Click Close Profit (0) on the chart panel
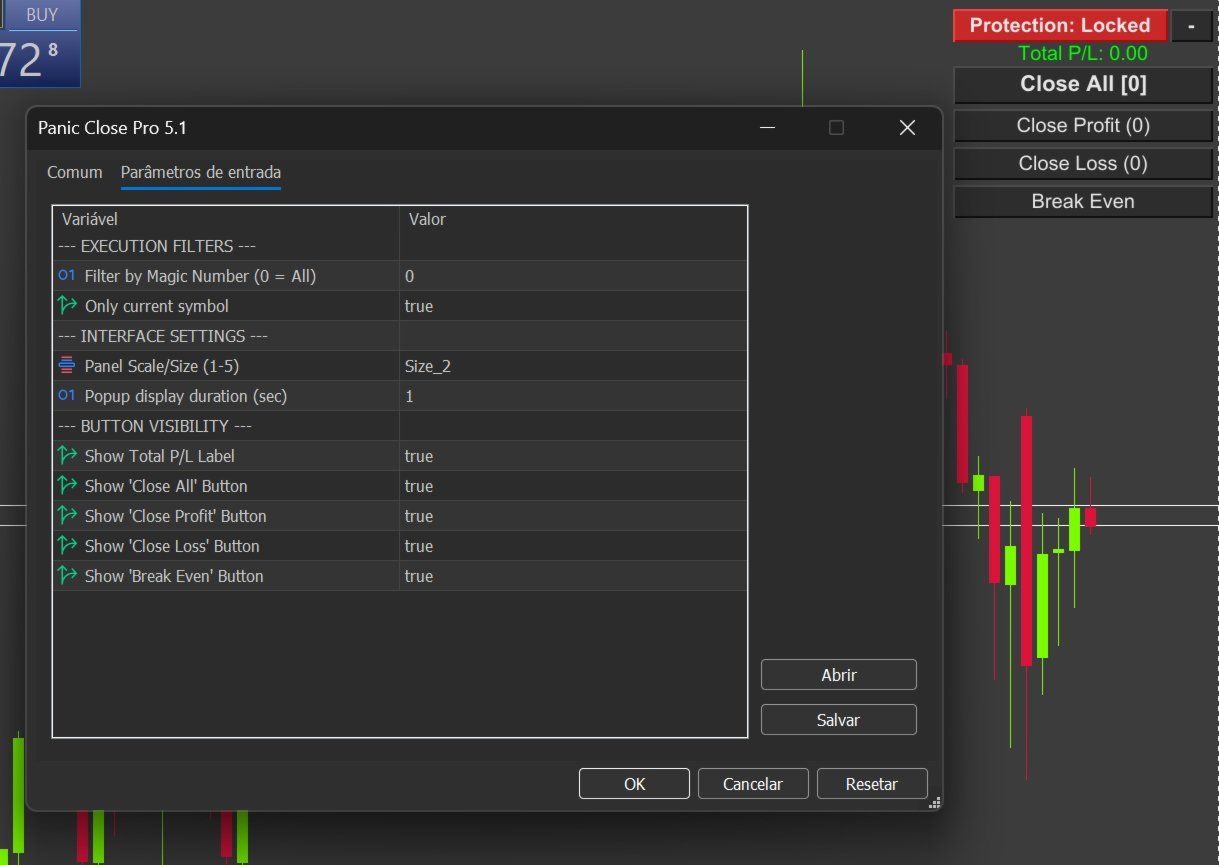 1083,125
